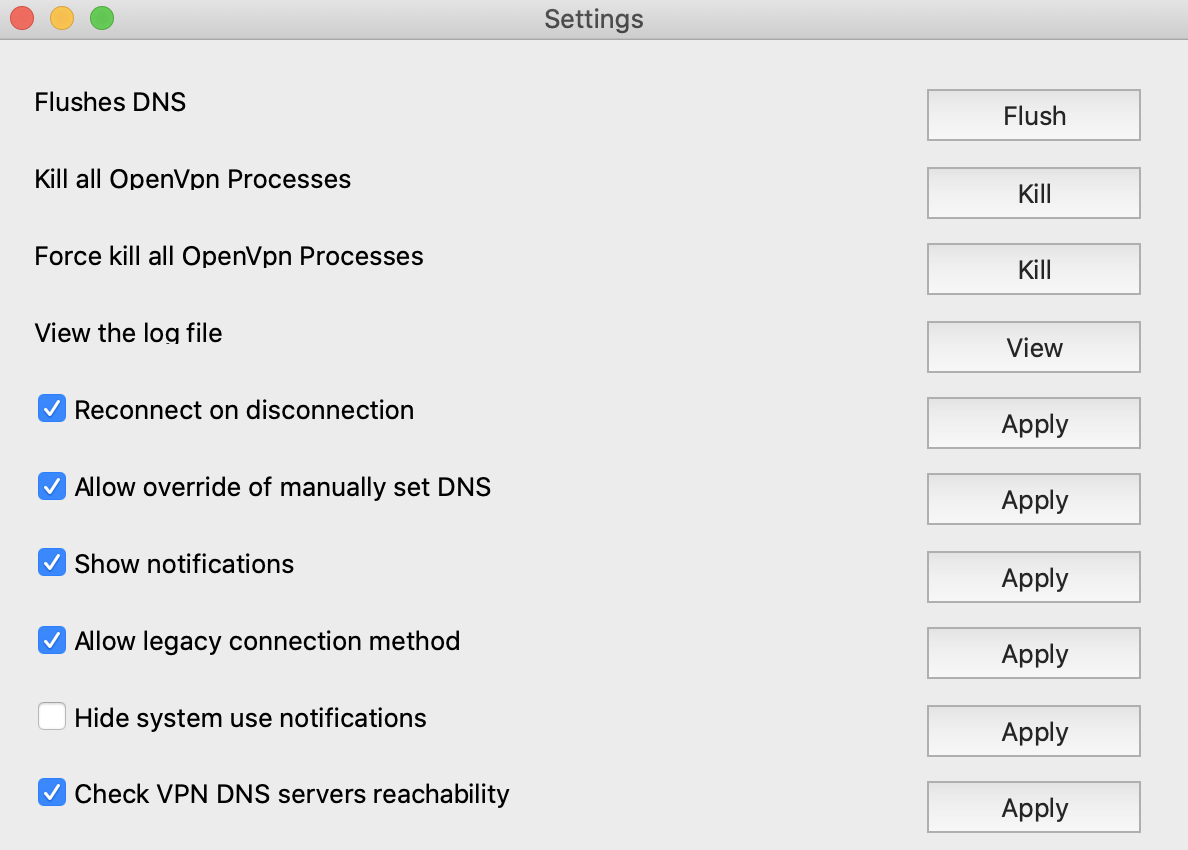Screen dimensions: 1188x850
Task: Toggle the Reconnect on disconnection checkbox
Action: [x=52, y=409]
